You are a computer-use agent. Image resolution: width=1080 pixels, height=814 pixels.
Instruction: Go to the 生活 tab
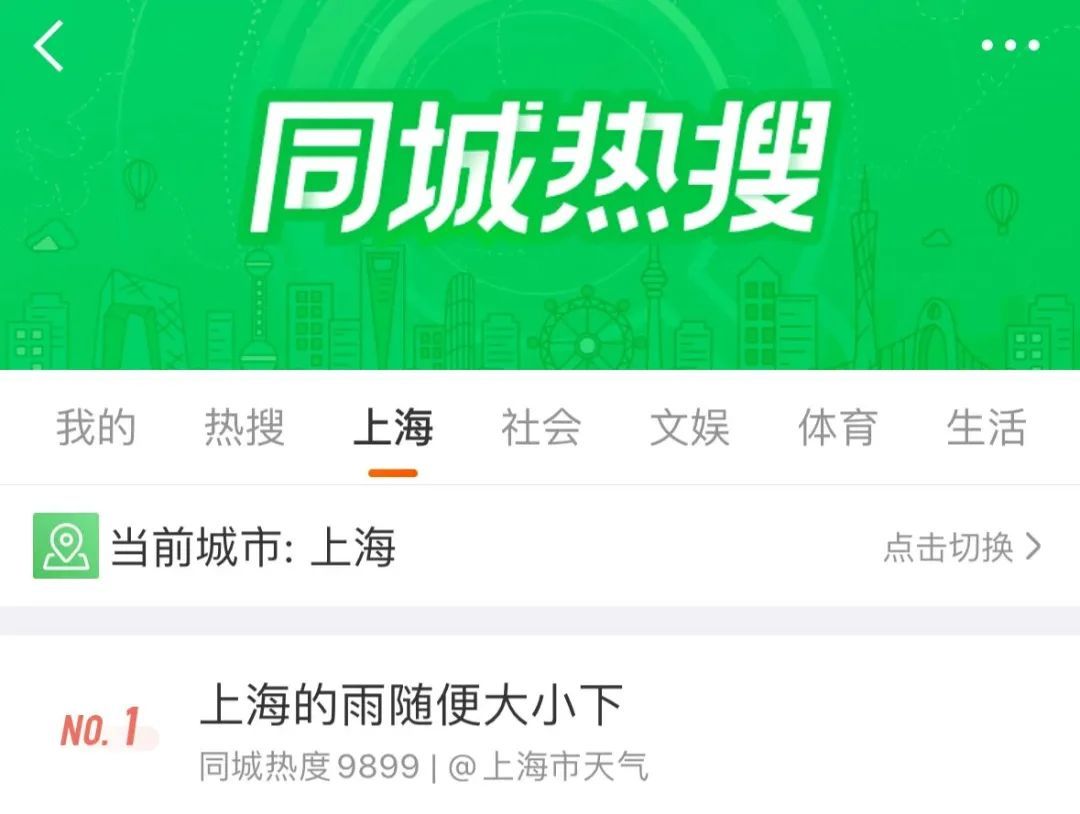tap(986, 427)
